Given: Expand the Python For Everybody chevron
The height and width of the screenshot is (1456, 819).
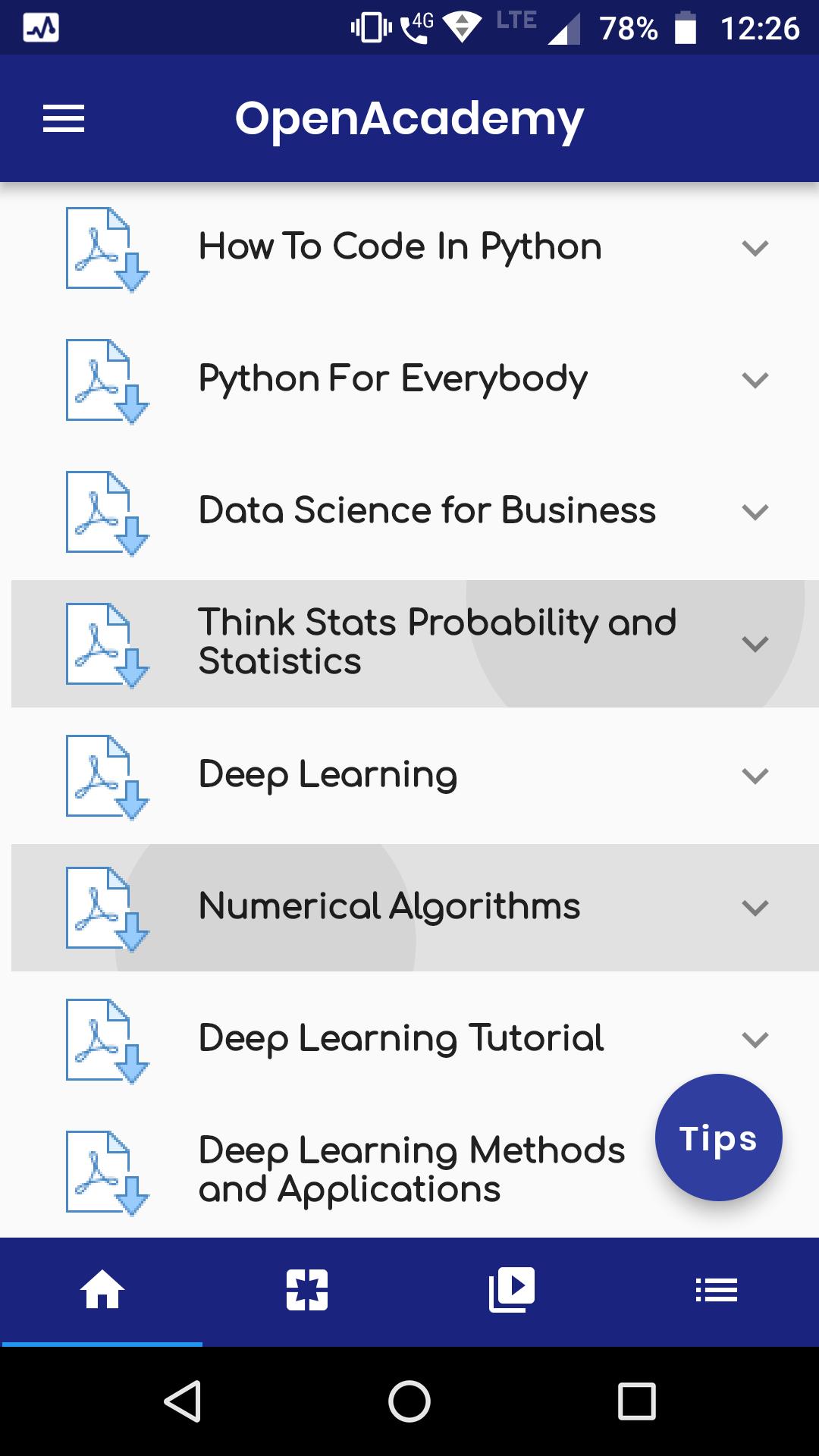Looking at the screenshot, I should pos(755,380).
